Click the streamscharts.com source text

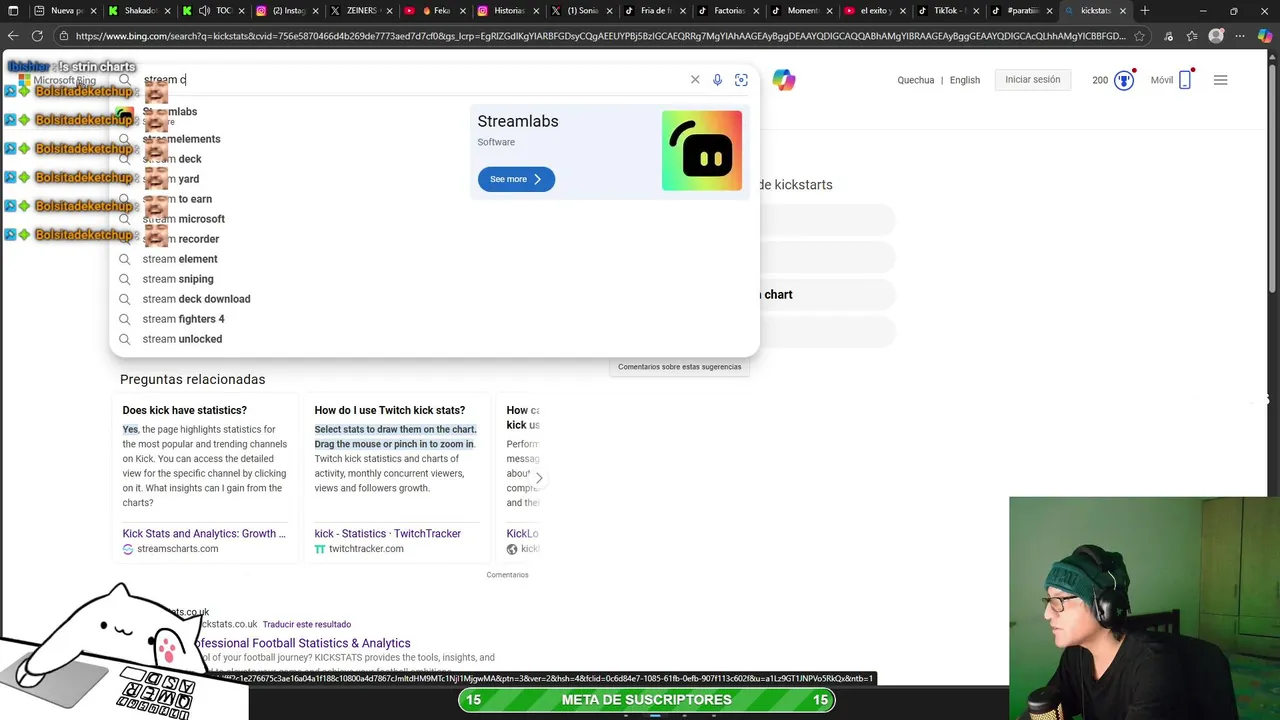(177, 549)
